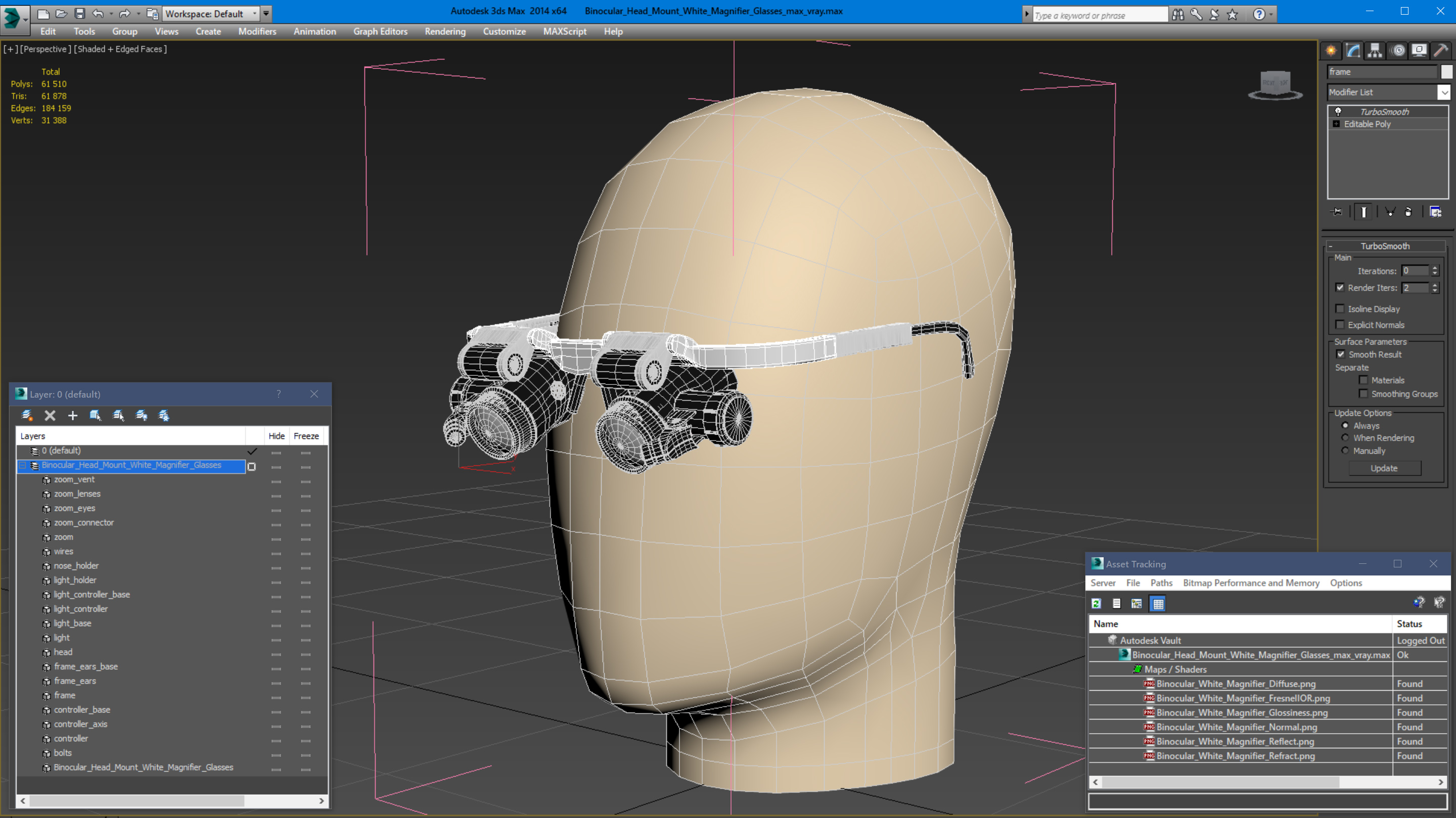Click the keyword search input field
1456x818 pixels.
pyautogui.click(x=1100, y=15)
